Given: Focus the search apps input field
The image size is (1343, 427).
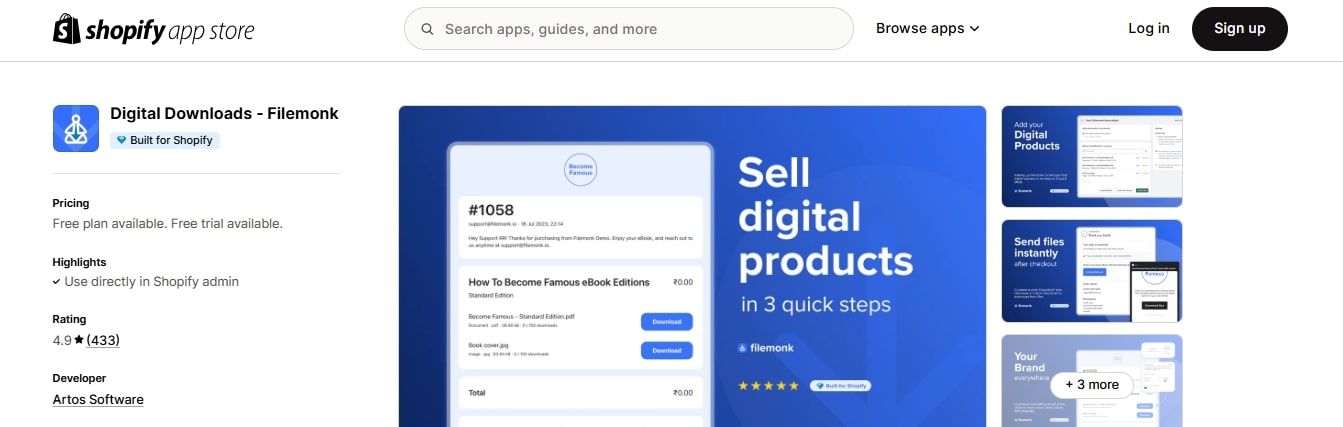Looking at the screenshot, I should click(628, 29).
